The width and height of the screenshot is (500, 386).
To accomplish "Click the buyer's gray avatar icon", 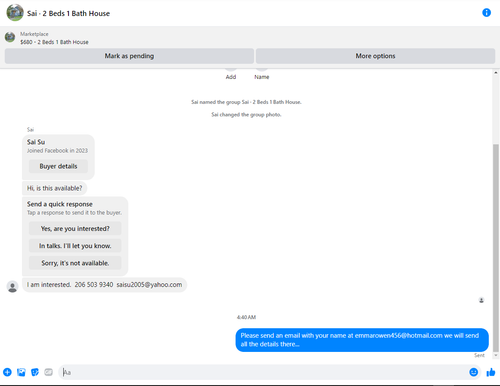I will [13, 287].
